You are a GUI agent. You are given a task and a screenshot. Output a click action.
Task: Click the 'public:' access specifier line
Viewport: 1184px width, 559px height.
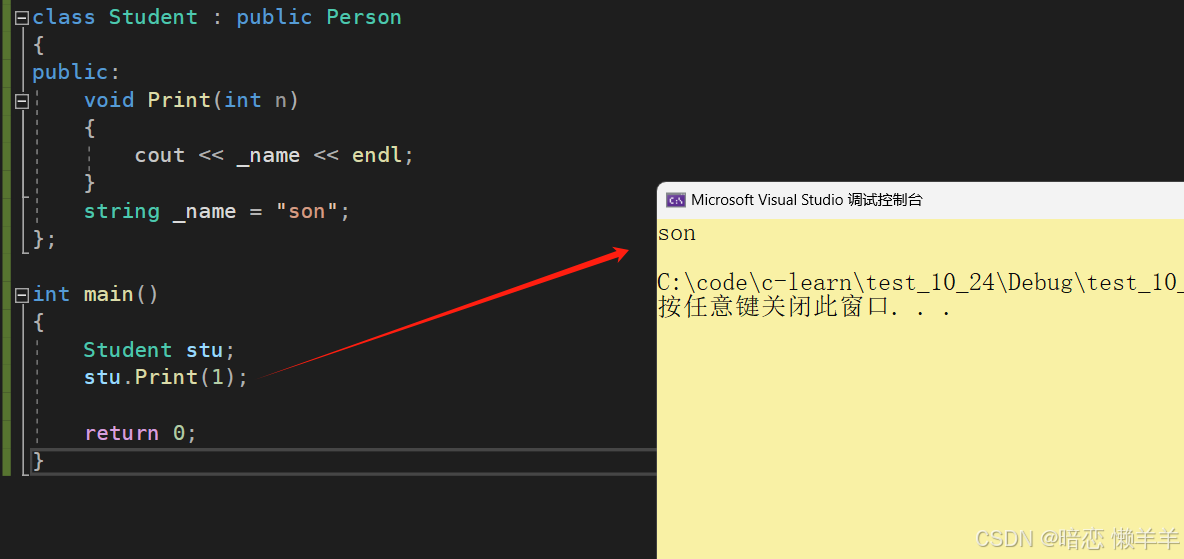[x=76, y=73]
